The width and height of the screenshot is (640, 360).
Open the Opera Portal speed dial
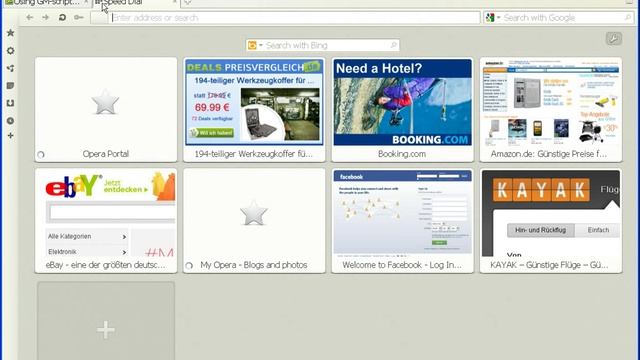click(106, 110)
